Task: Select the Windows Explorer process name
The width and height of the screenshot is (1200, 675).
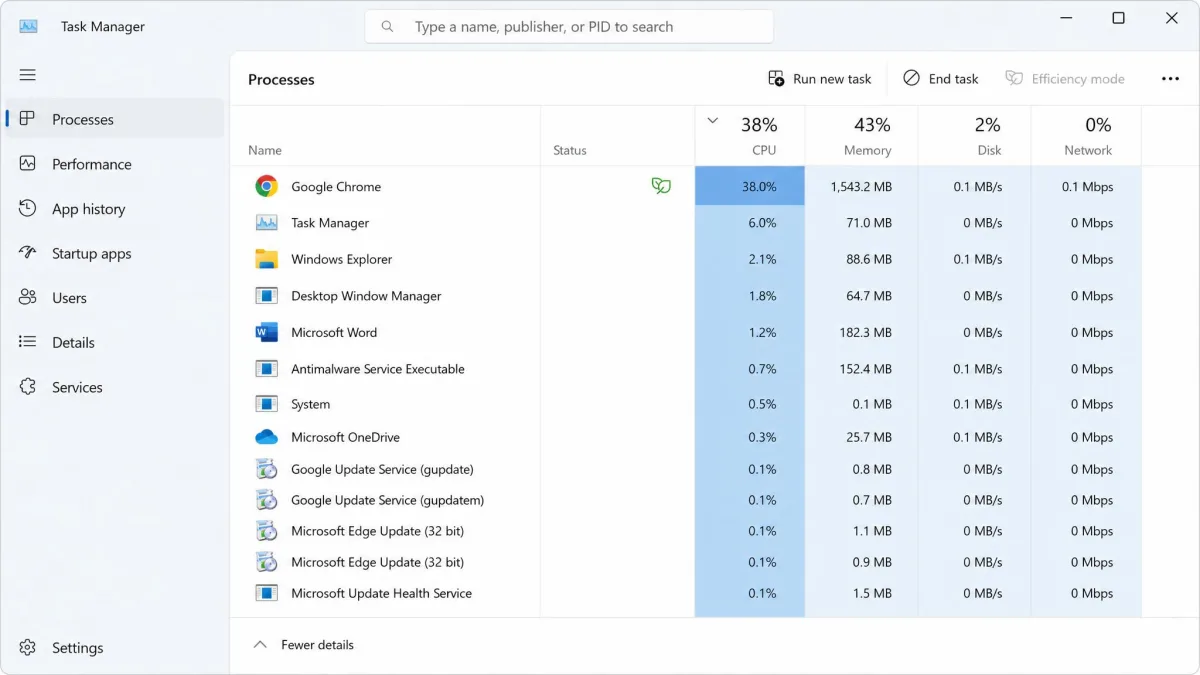Action: tap(342, 259)
